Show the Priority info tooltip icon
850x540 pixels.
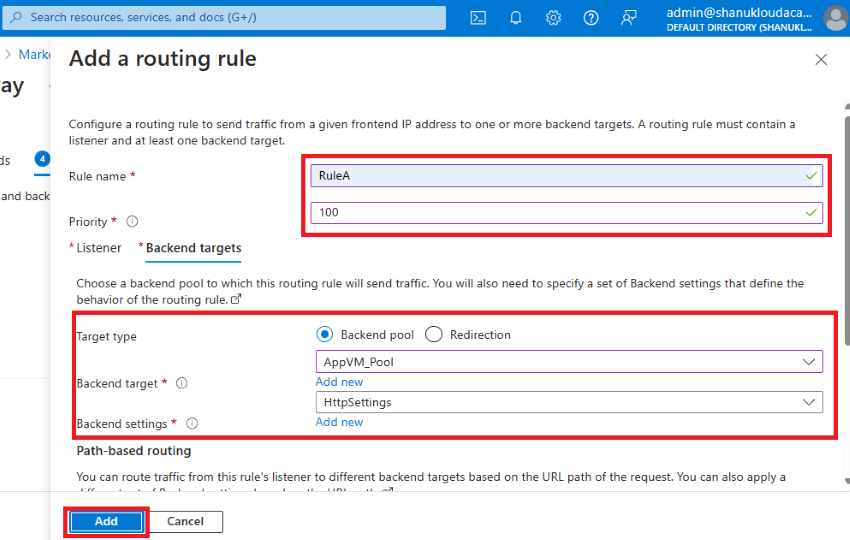pos(132,221)
